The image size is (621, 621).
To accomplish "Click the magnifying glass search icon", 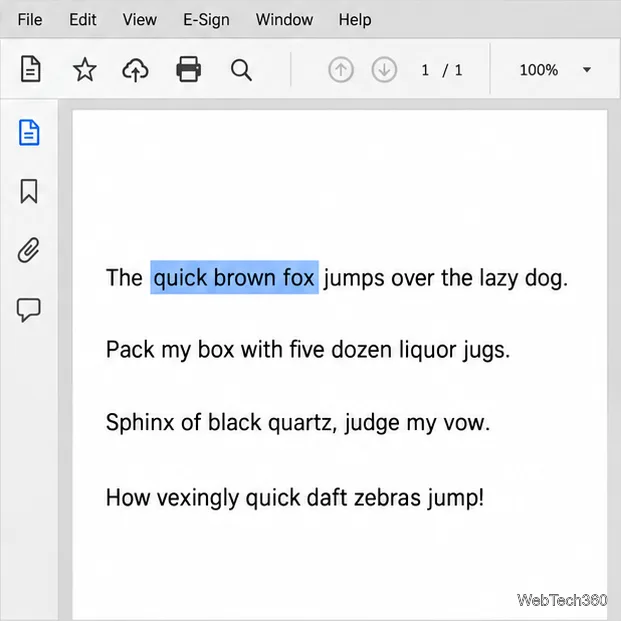I will (241, 70).
